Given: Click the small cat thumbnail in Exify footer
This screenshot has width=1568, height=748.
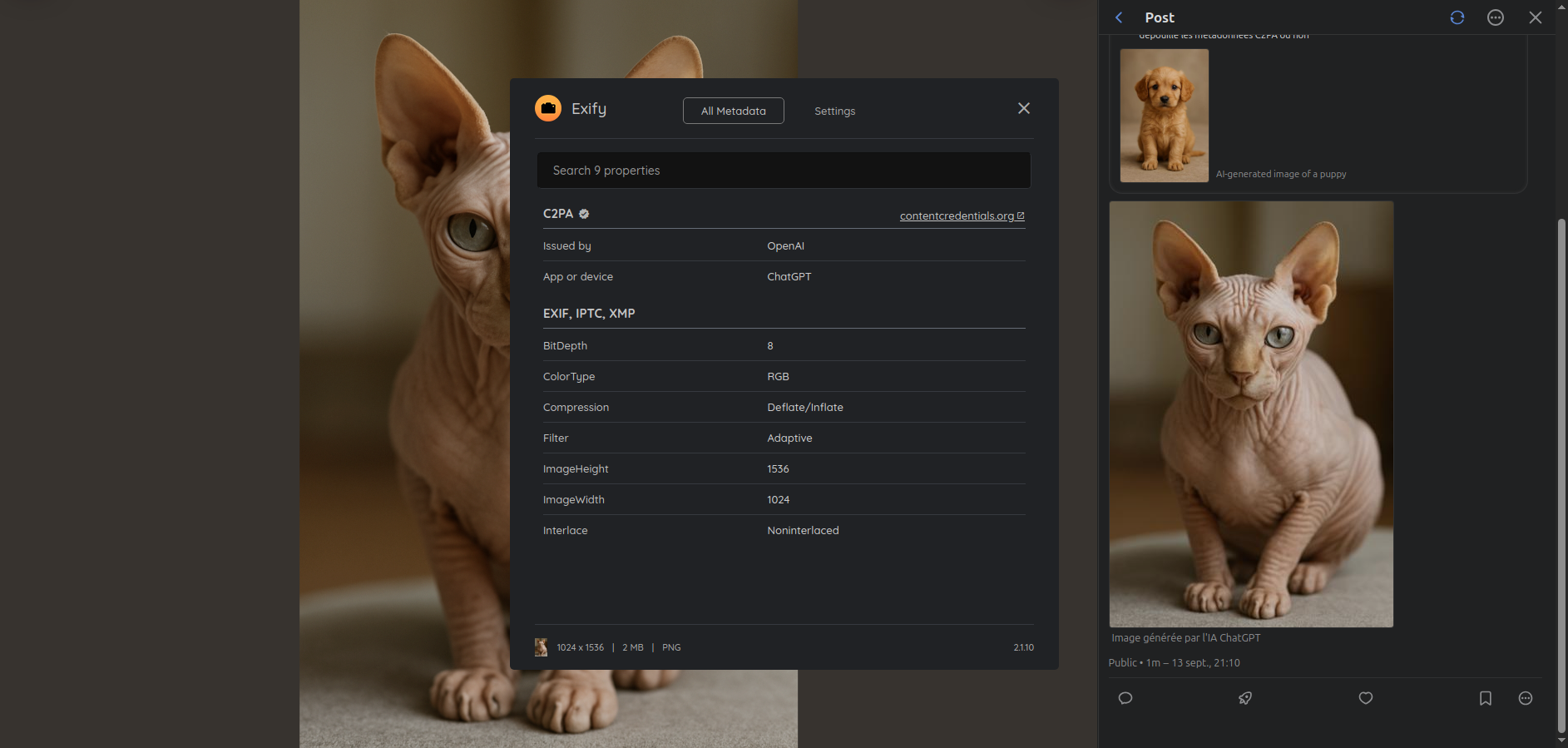Looking at the screenshot, I should 541,647.
